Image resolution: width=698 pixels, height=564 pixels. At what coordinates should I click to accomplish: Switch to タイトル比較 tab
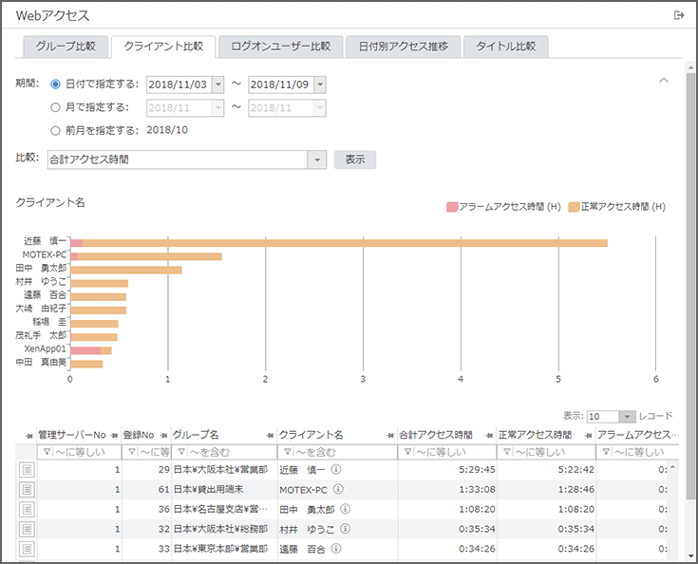pos(506,46)
